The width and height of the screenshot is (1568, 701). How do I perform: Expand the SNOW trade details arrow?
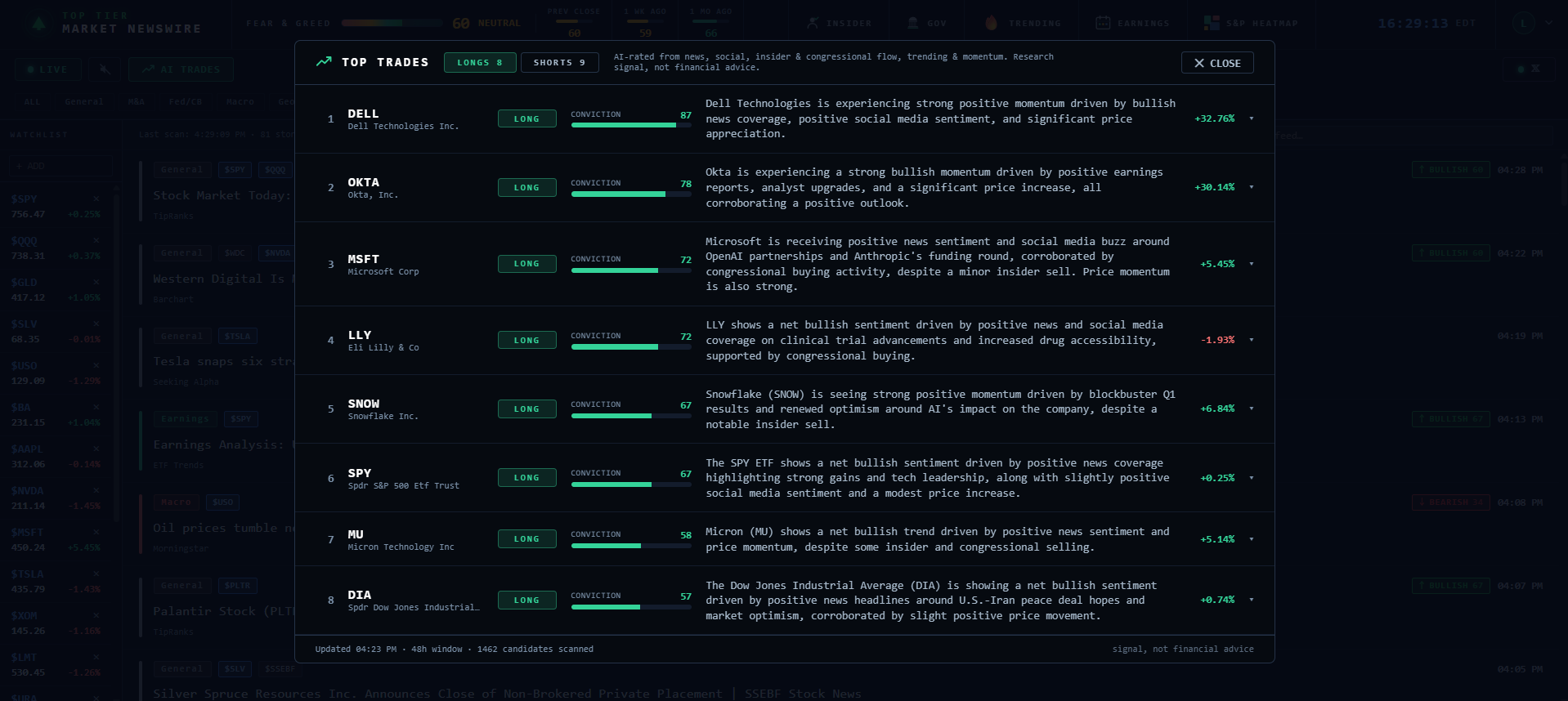[1252, 409]
